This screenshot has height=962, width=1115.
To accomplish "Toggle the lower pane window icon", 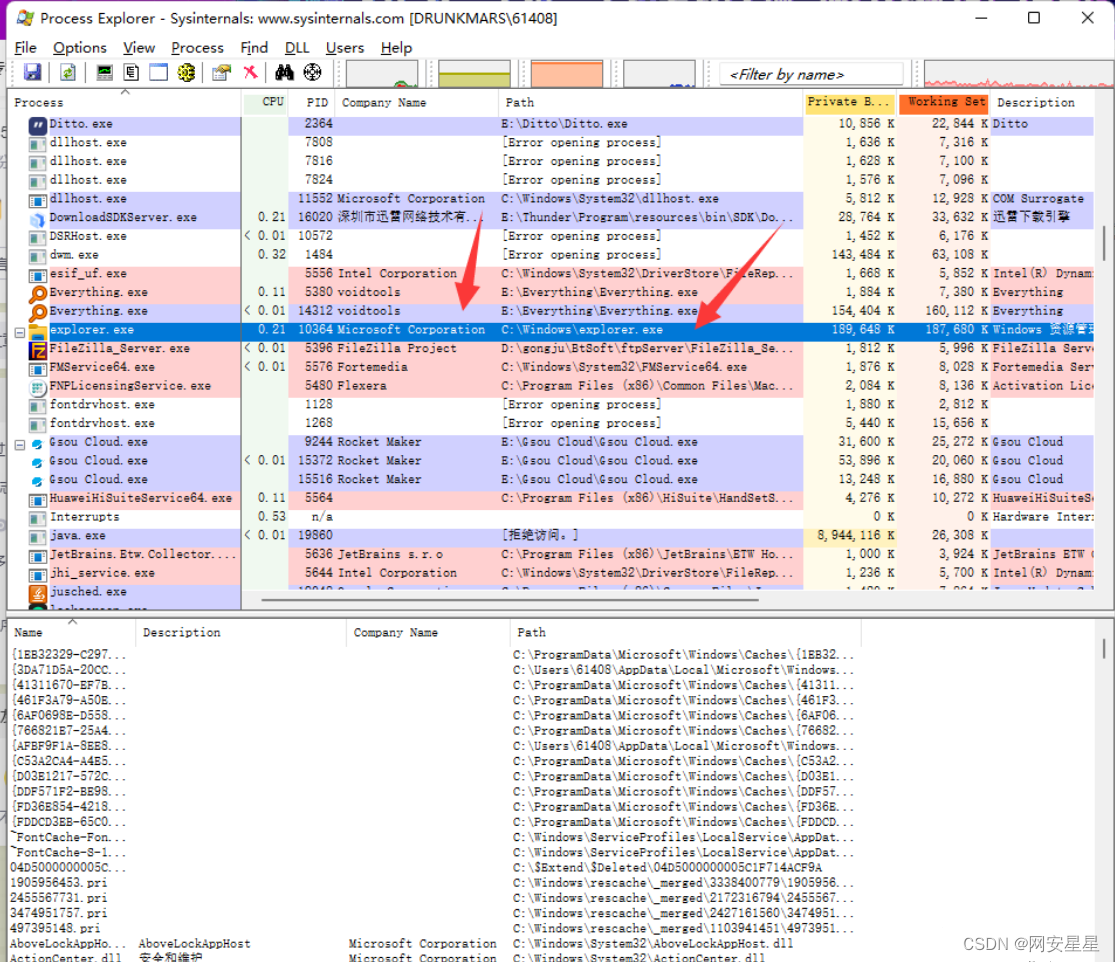I will click(158, 73).
